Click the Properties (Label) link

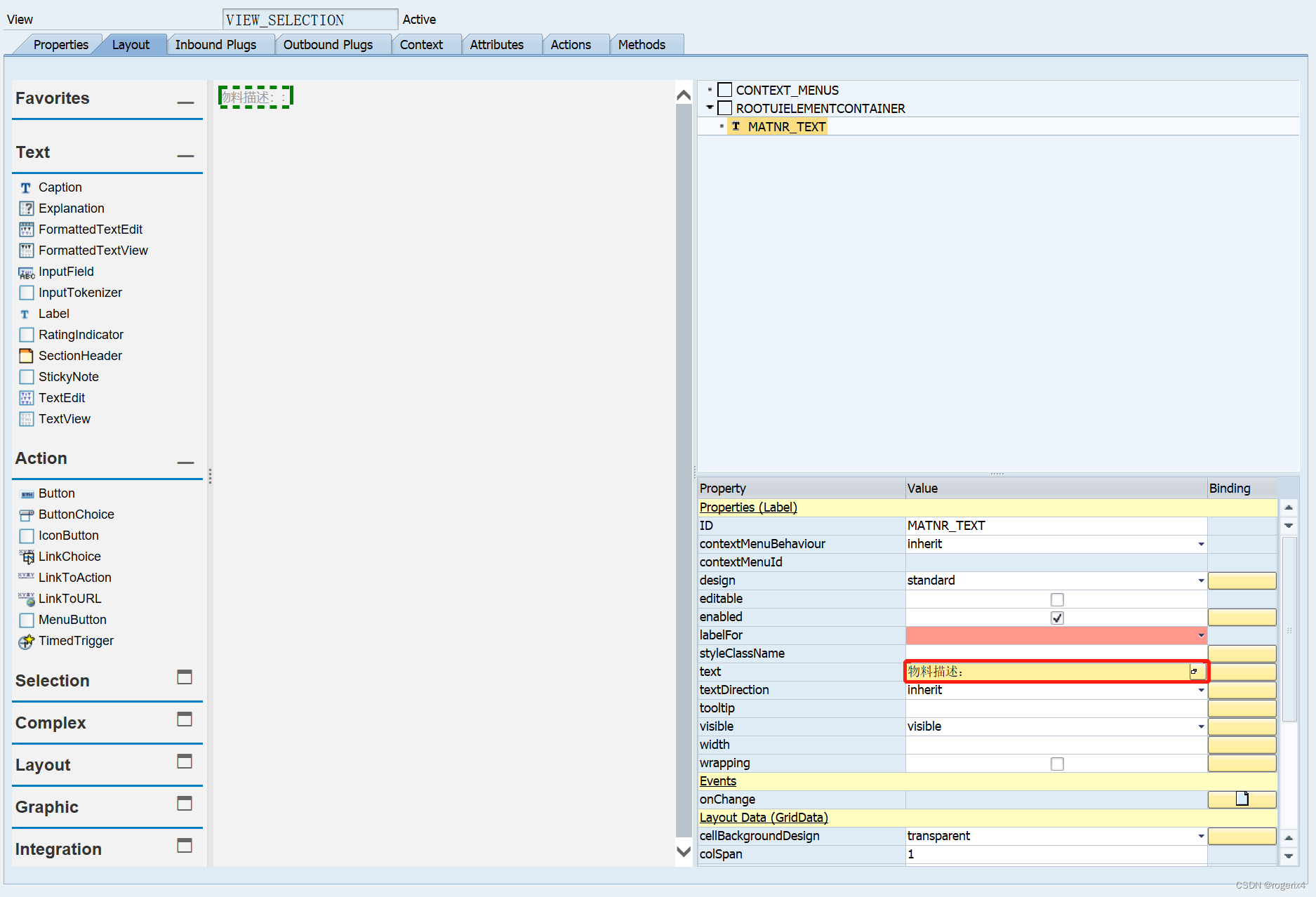[748, 507]
